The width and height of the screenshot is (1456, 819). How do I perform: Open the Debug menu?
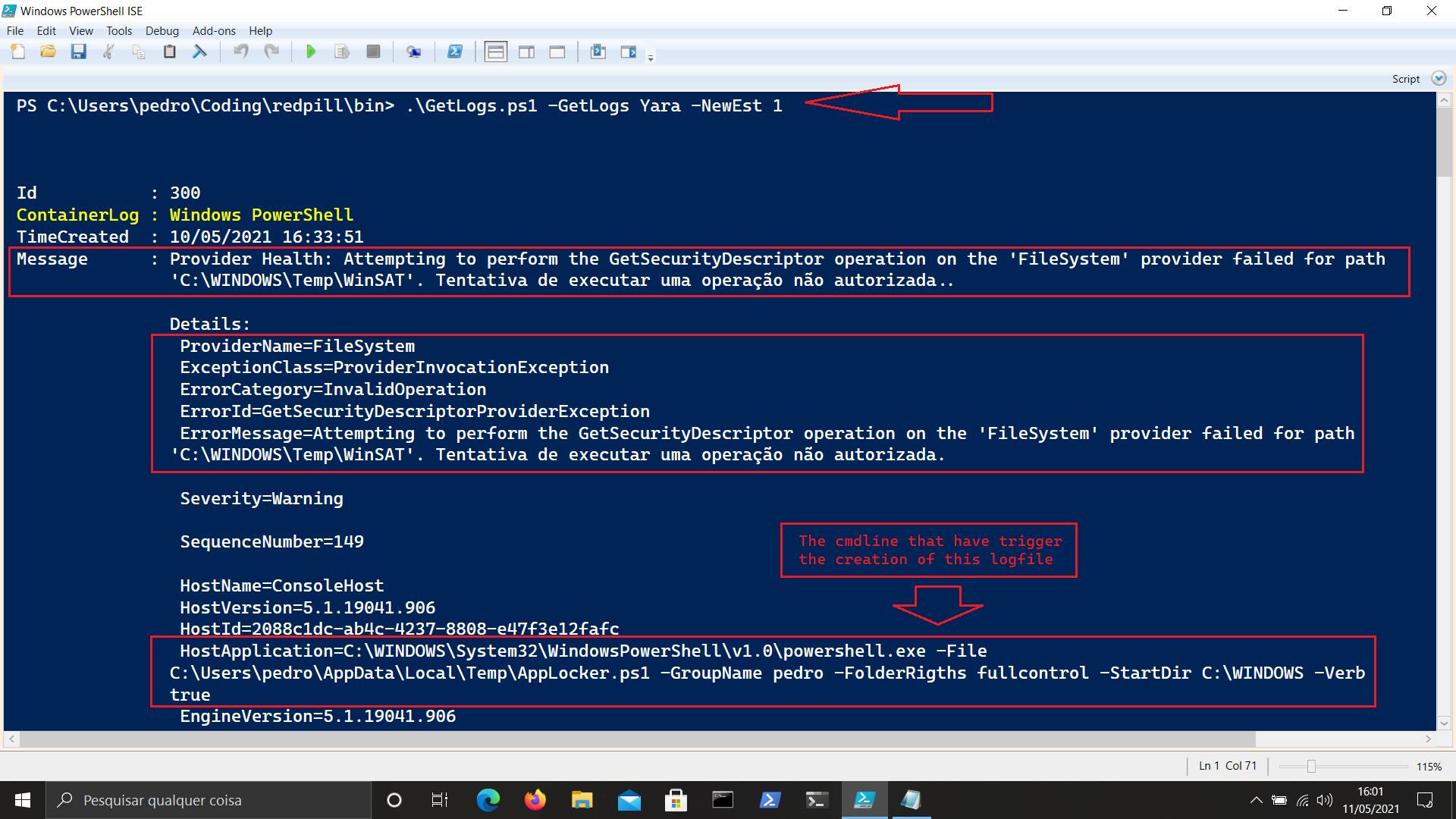pyautogui.click(x=162, y=30)
